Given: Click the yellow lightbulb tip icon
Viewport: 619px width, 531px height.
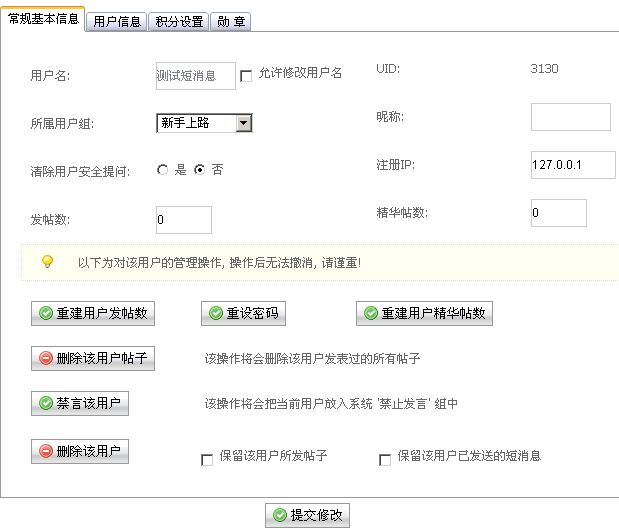Looking at the screenshot, I should tap(47, 262).
